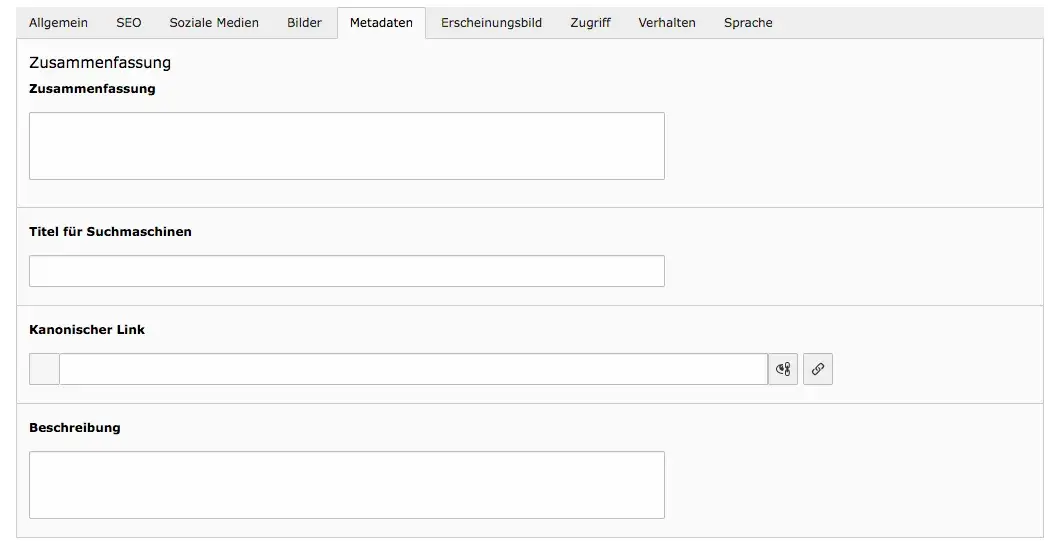Open the Zugriff tab
The width and height of the screenshot is (1057, 542).
point(591,23)
